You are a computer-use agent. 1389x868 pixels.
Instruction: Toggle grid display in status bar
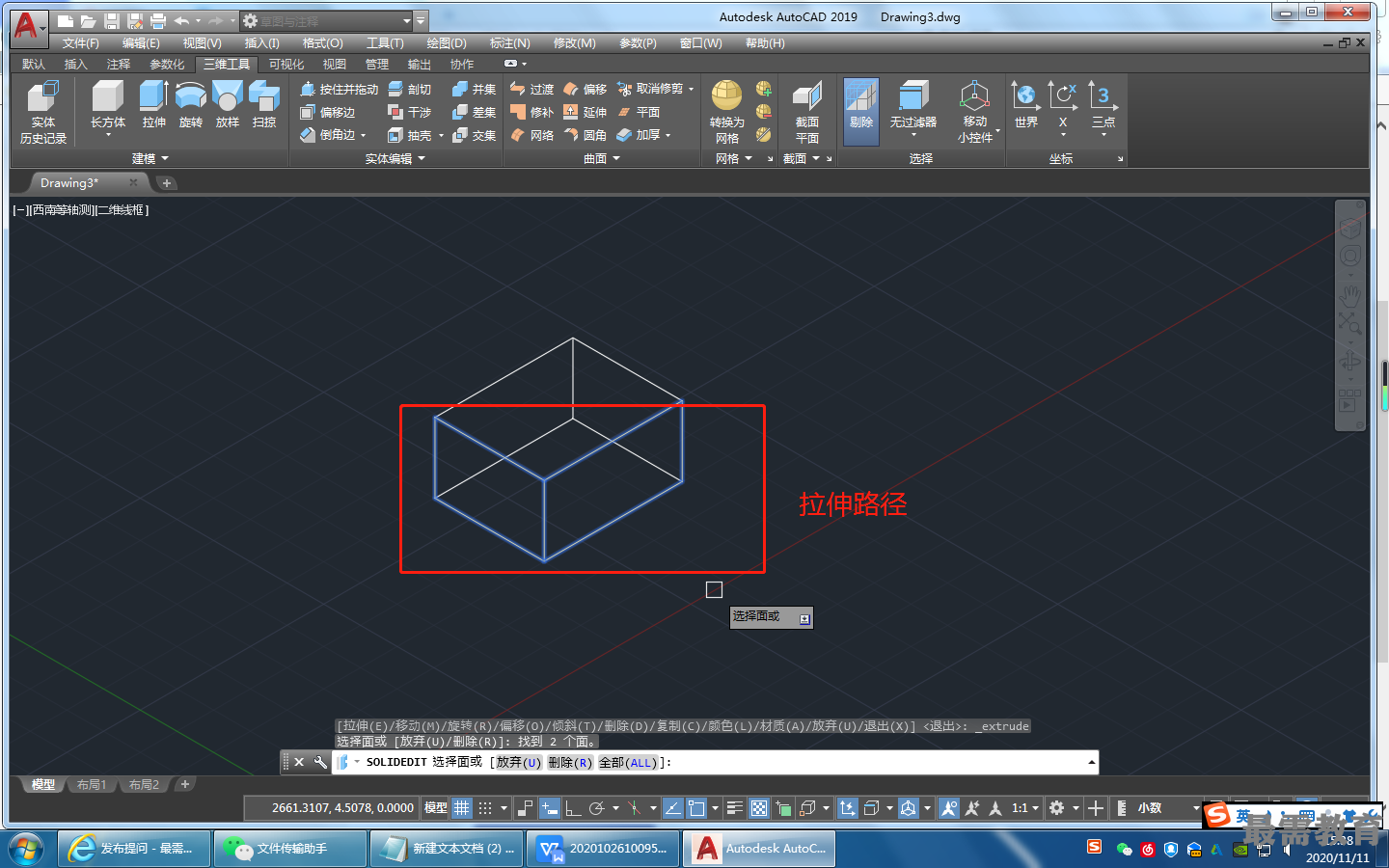coord(462,808)
